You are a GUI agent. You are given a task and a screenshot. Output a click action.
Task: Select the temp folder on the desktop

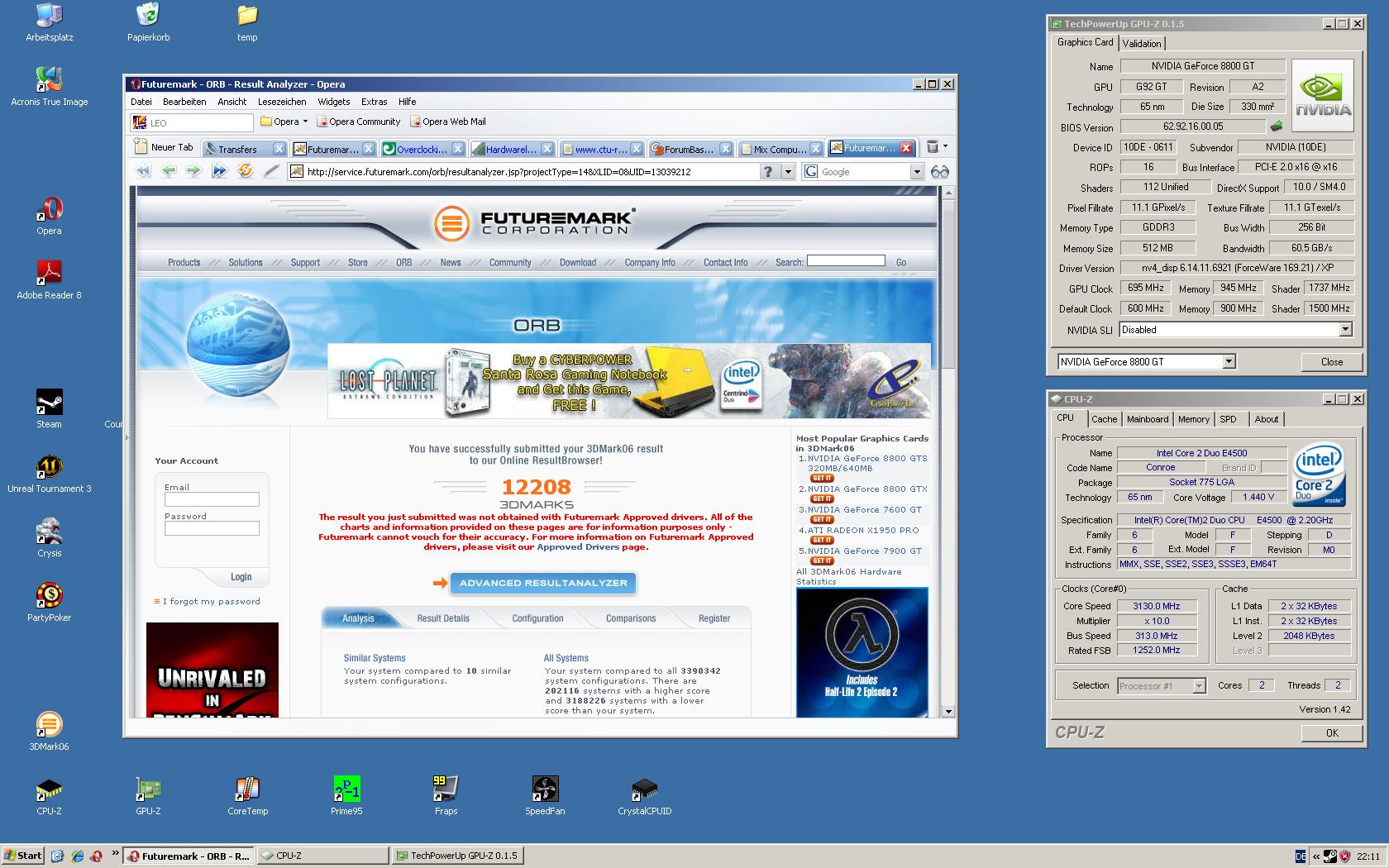[247, 22]
